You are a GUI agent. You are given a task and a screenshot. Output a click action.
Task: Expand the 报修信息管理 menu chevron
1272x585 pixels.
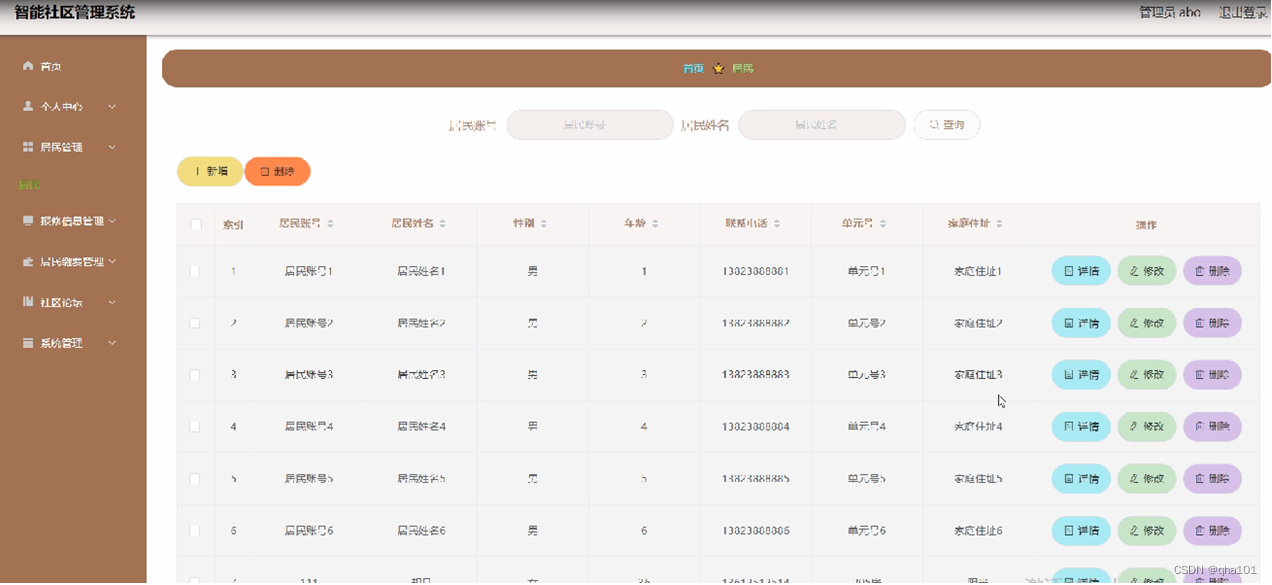click(x=112, y=221)
